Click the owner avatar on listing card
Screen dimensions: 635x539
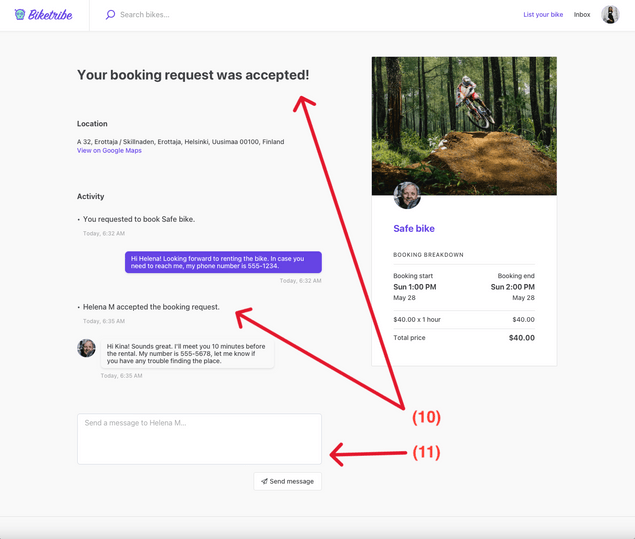tap(407, 195)
